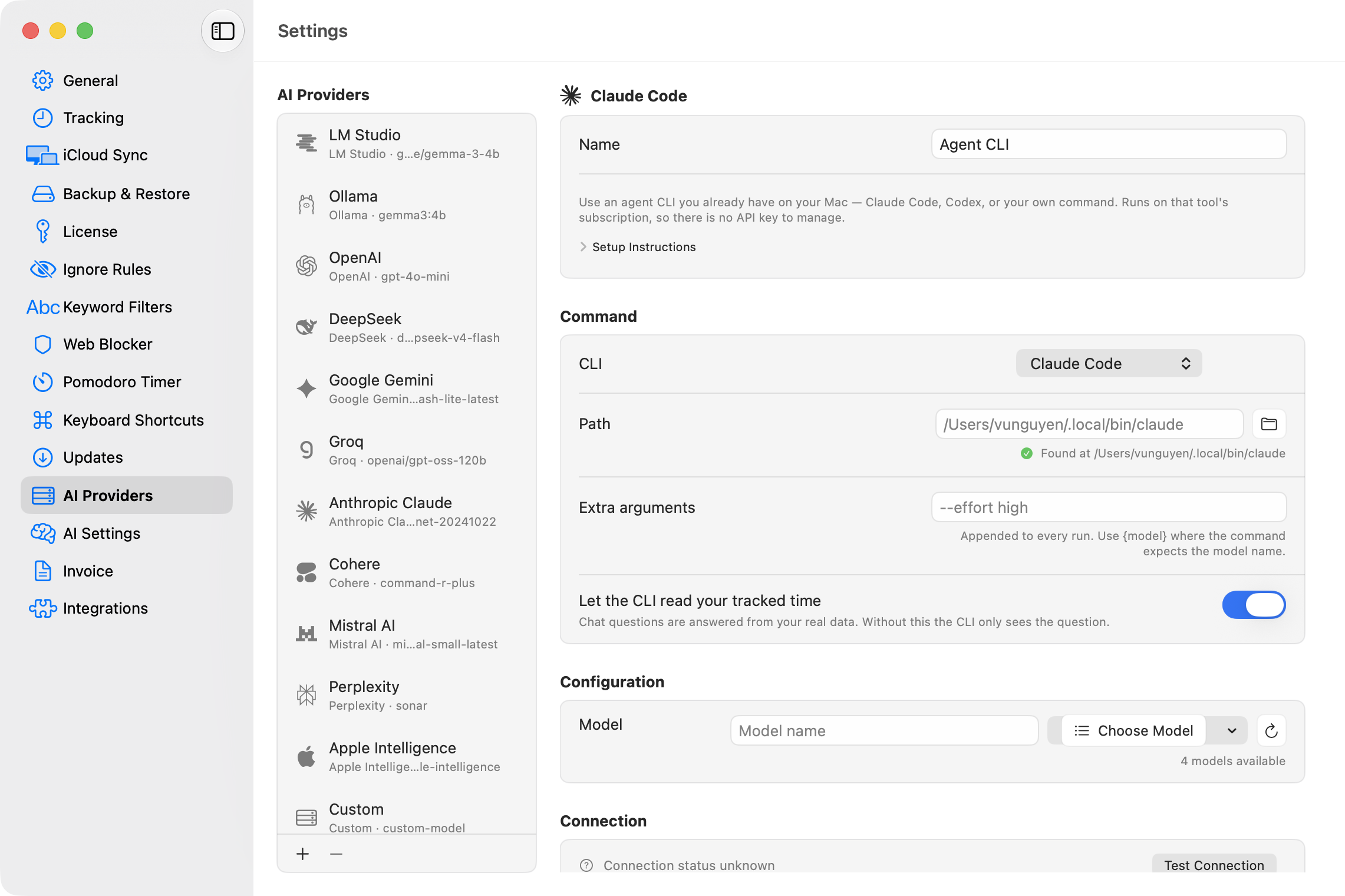Click the OpenAI logo icon

click(x=306, y=266)
